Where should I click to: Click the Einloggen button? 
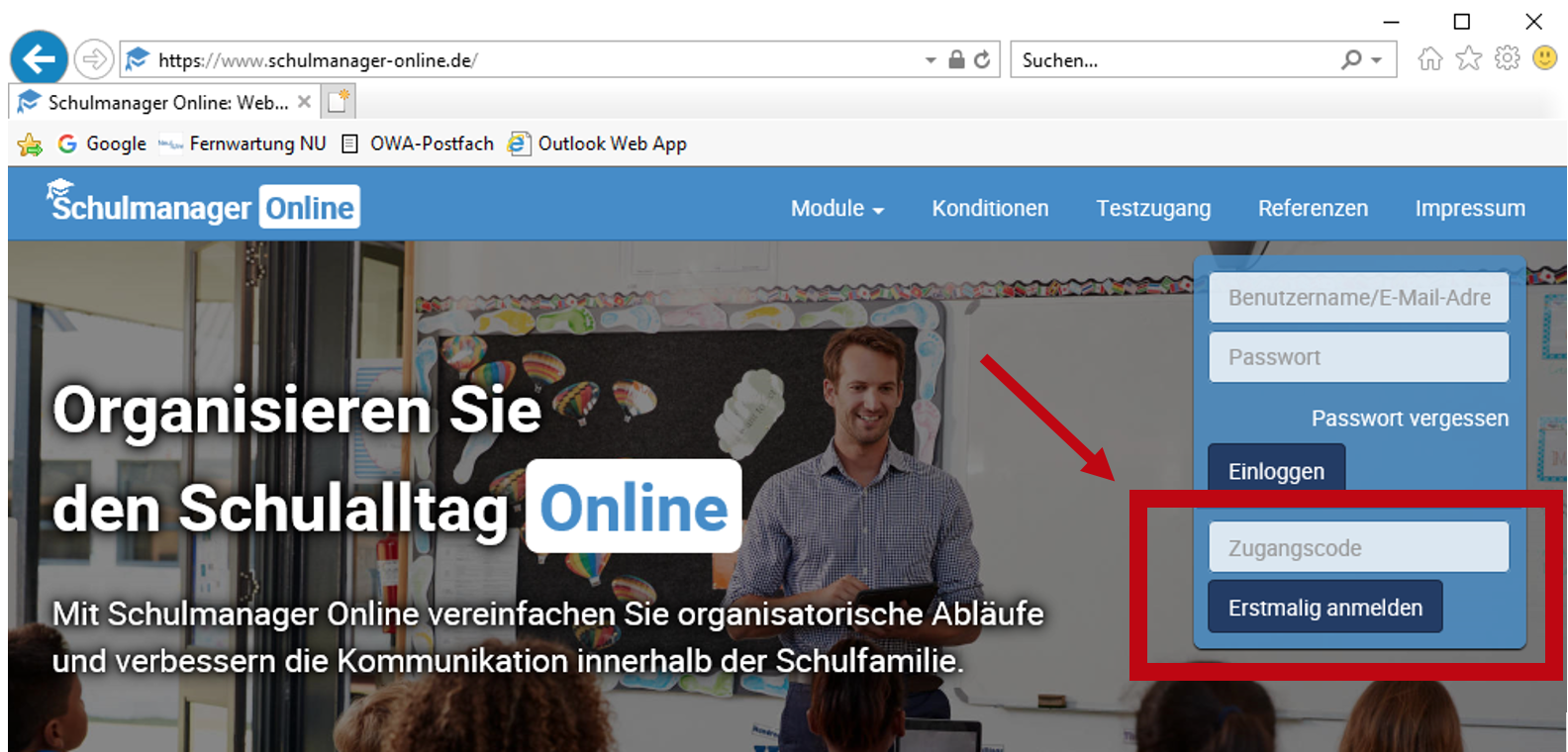coord(1276,468)
